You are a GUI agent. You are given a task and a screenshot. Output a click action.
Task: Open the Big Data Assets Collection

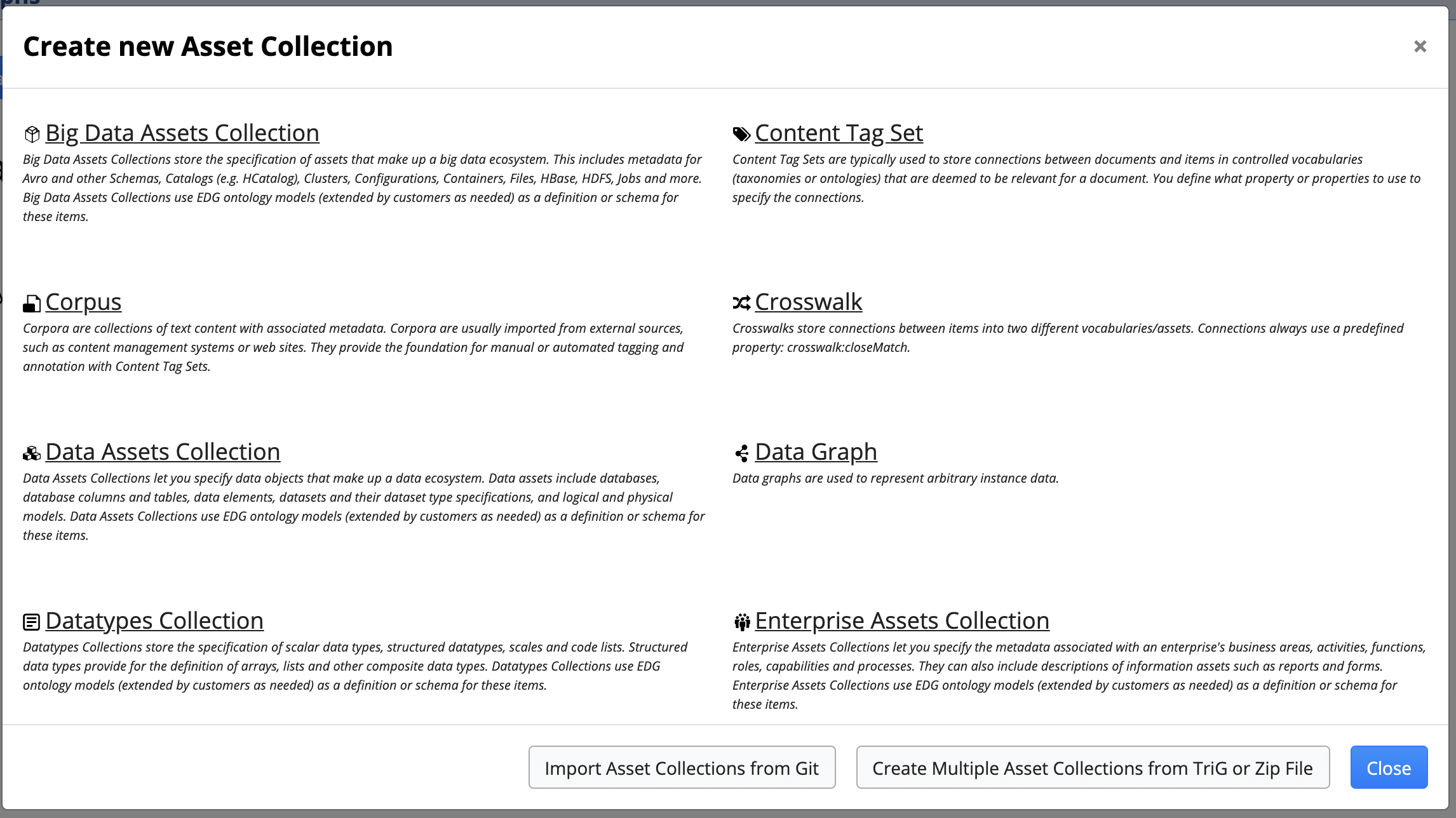tap(182, 131)
